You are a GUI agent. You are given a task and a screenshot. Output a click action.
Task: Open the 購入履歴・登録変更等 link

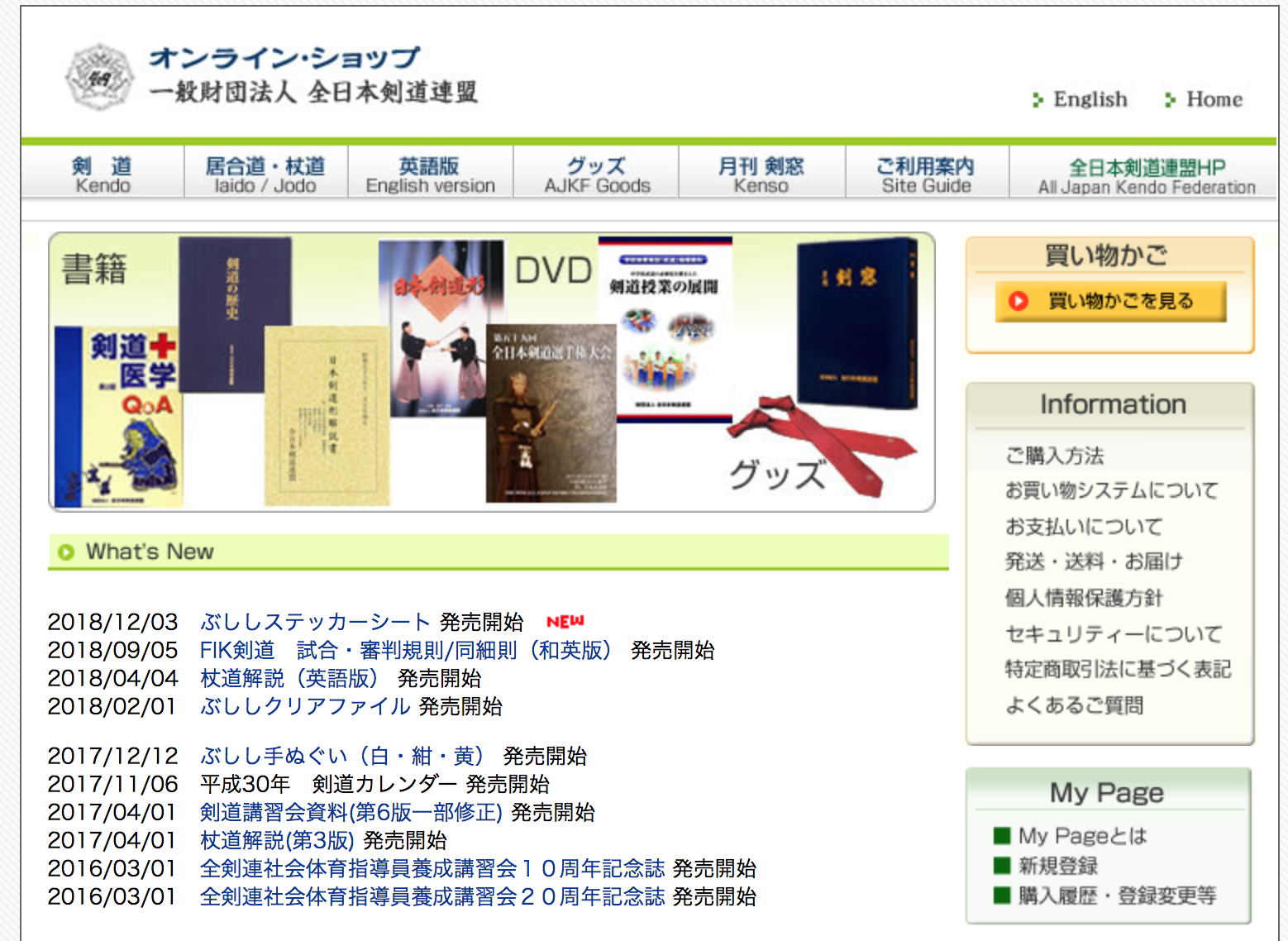(1117, 896)
